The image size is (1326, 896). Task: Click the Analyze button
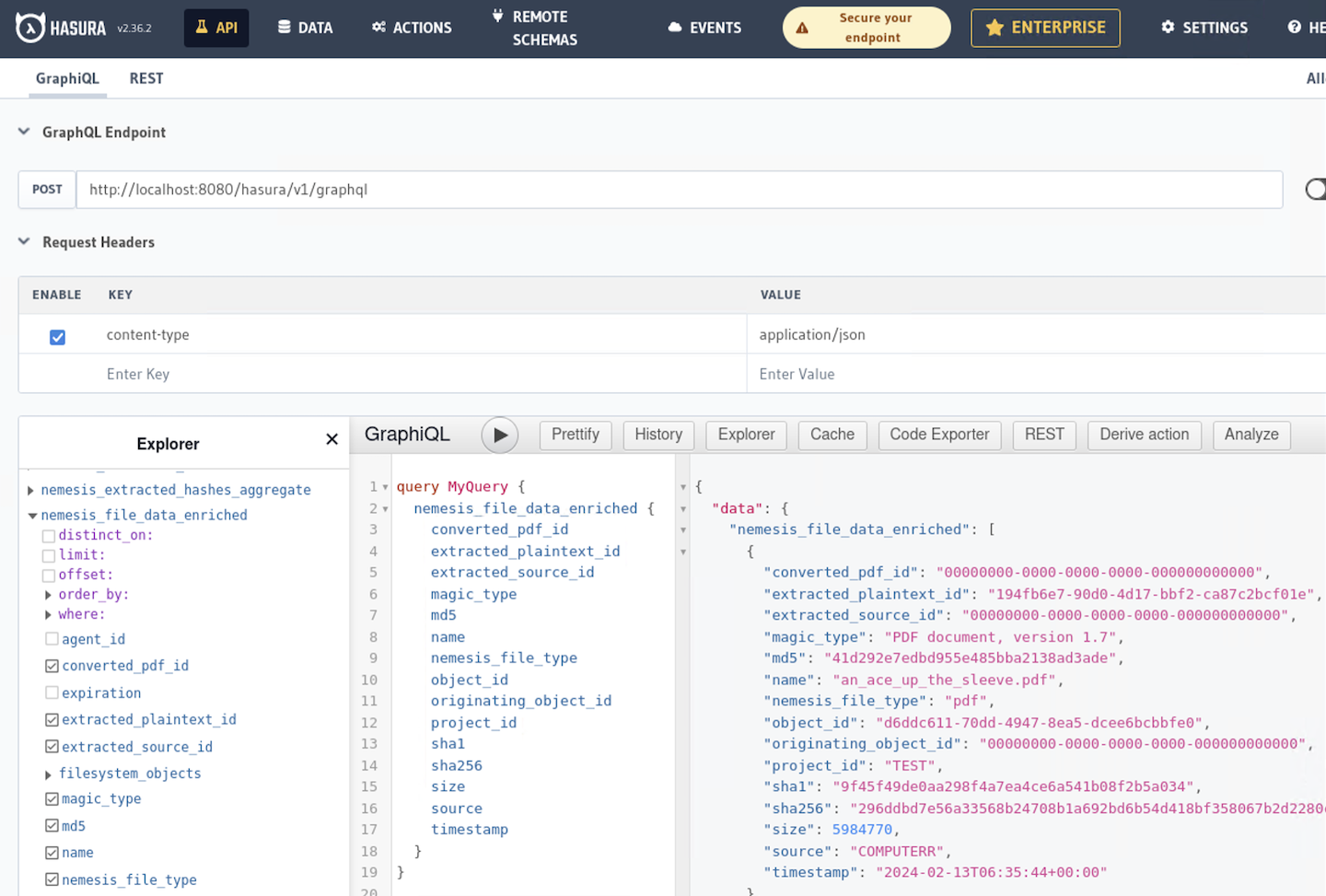point(1251,435)
